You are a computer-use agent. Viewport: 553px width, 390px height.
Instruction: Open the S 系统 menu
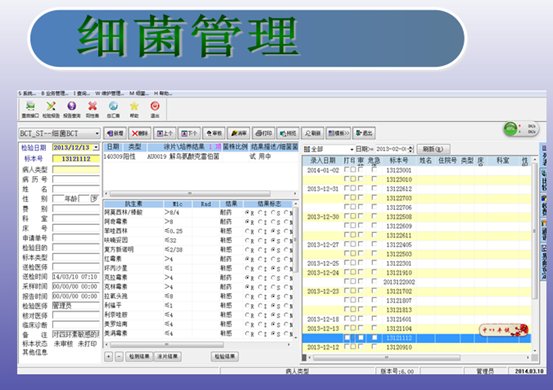27,93
